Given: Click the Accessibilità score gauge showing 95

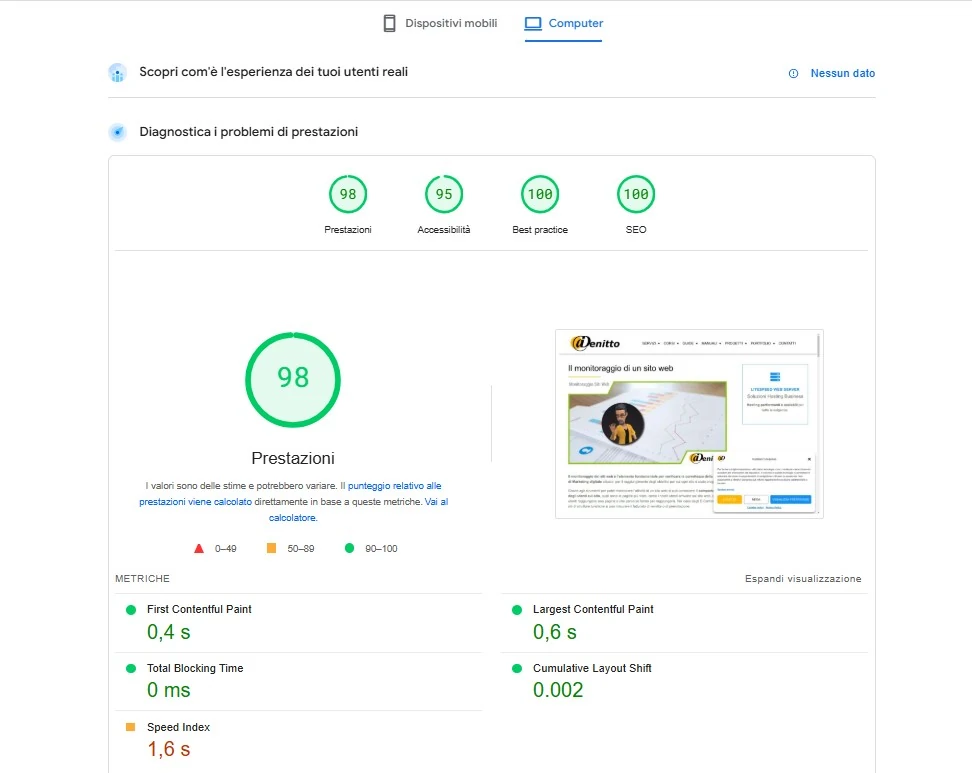Looking at the screenshot, I should (444, 194).
